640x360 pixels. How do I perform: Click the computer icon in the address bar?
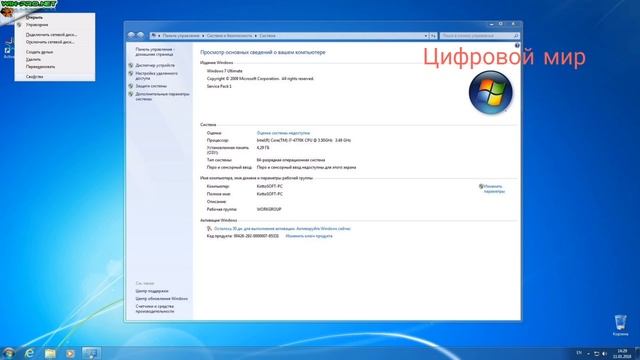(154, 36)
